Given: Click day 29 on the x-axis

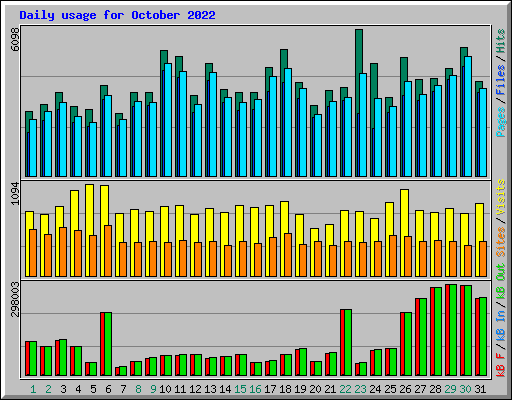Looking at the screenshot, I should pos(450,389).
